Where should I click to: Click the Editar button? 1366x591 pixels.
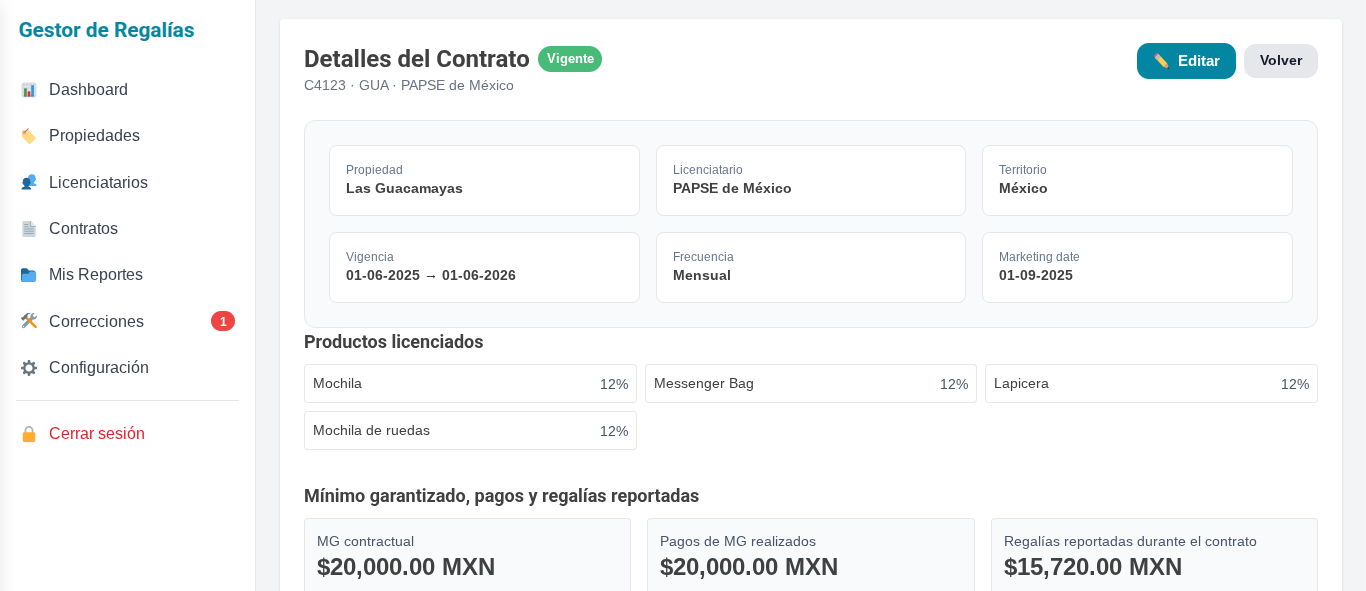(1186, 61)
